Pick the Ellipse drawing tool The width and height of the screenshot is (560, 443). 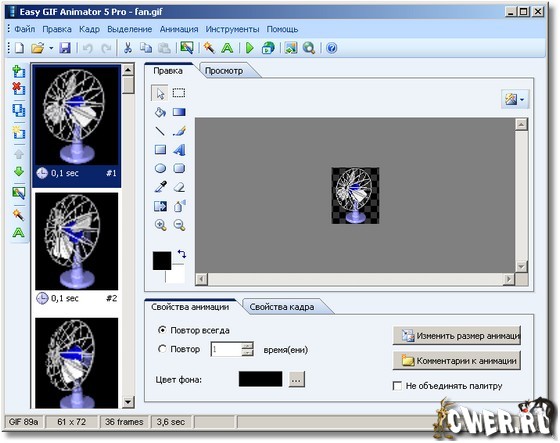click(160, 168)
